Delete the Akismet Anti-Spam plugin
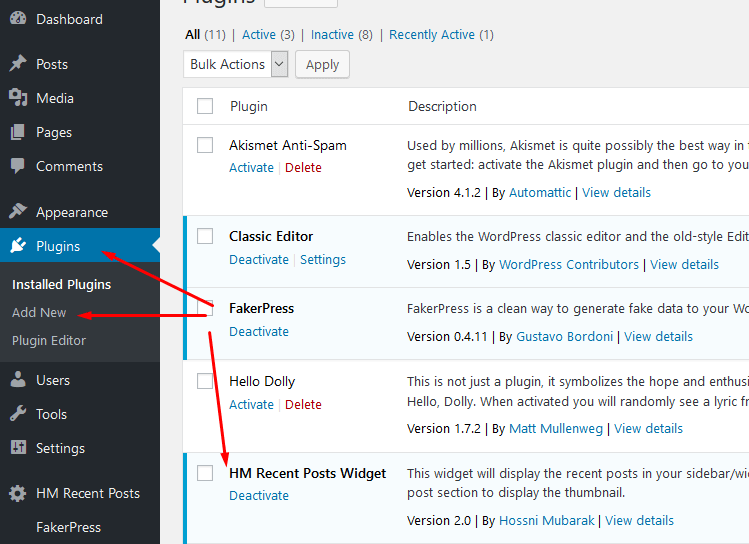The image size is (749, 544). (x=303, y=168)
